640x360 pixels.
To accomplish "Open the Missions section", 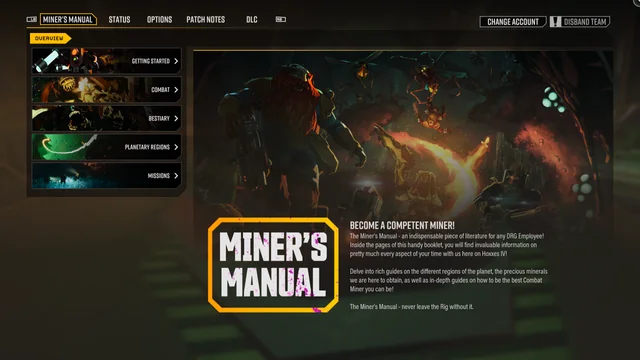I will point(107,176).
